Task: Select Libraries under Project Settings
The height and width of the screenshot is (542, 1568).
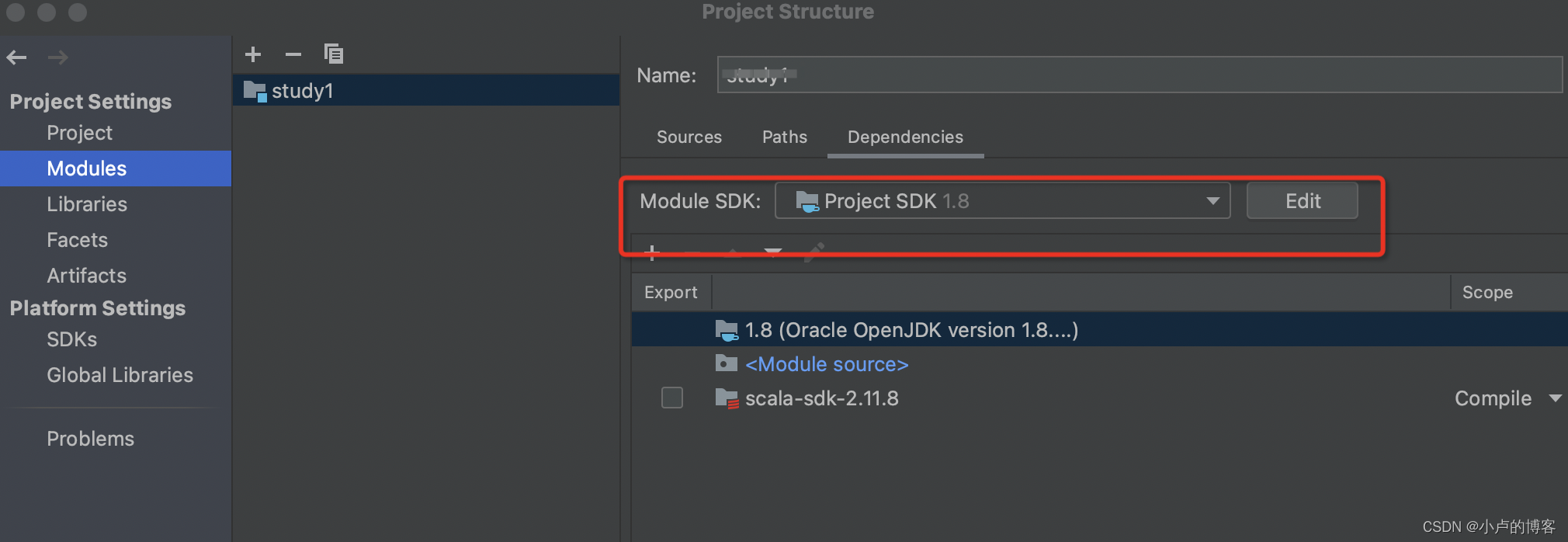Action: click(x=86, y=203)
